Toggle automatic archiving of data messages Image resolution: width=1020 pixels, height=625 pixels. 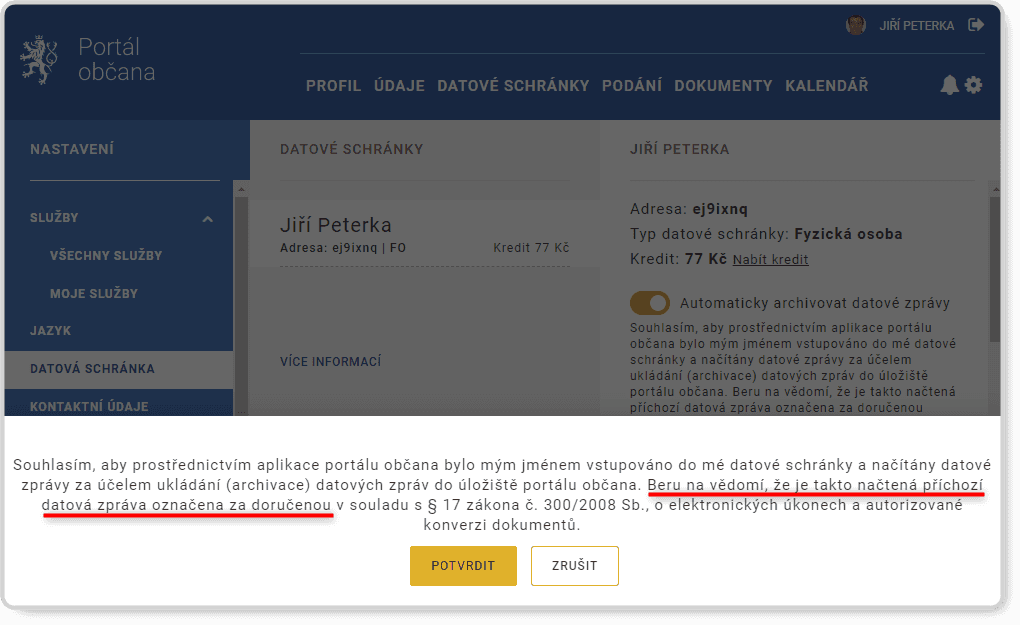pos(650,303)
